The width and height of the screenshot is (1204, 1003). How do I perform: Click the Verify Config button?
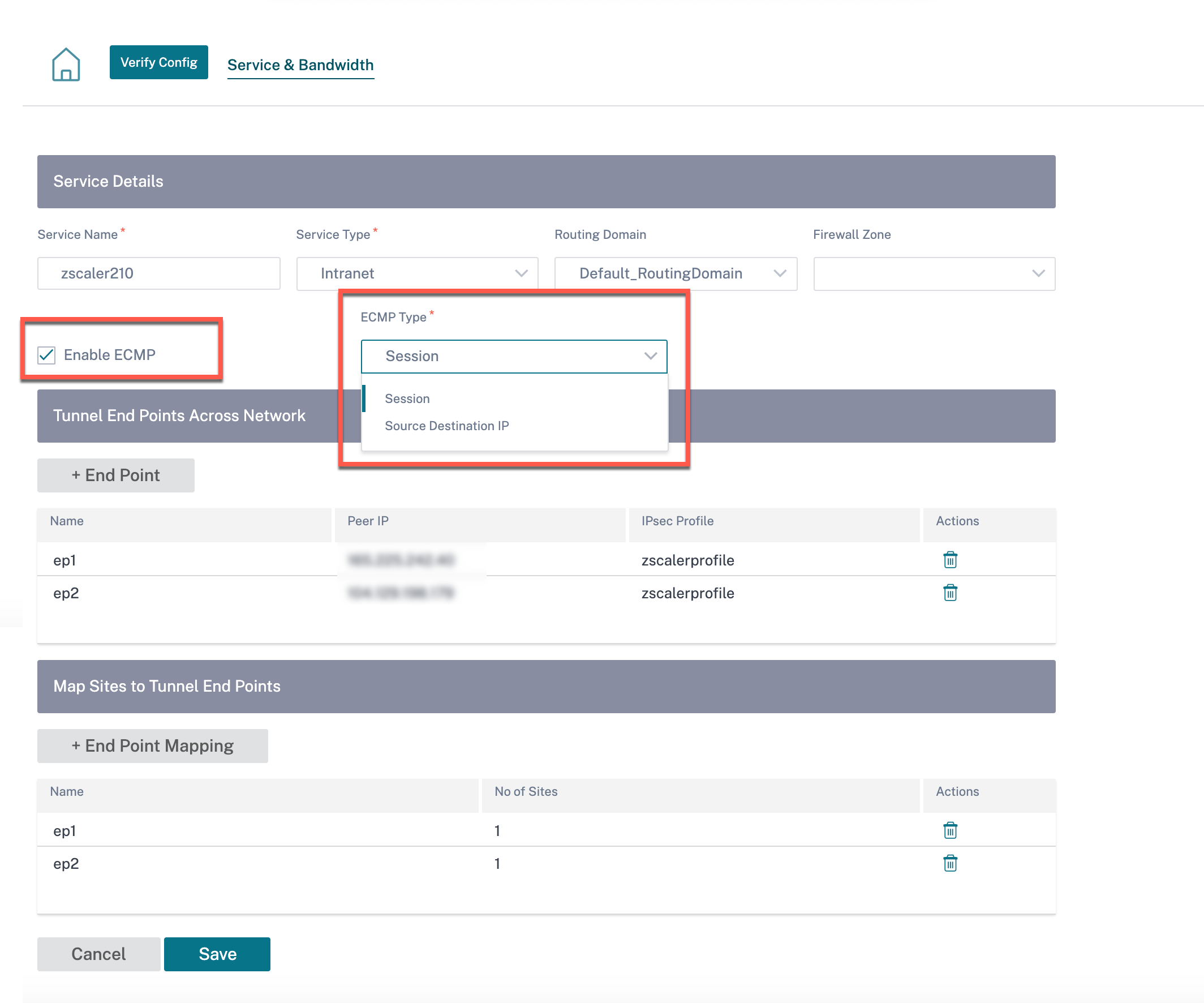[159, 62]
